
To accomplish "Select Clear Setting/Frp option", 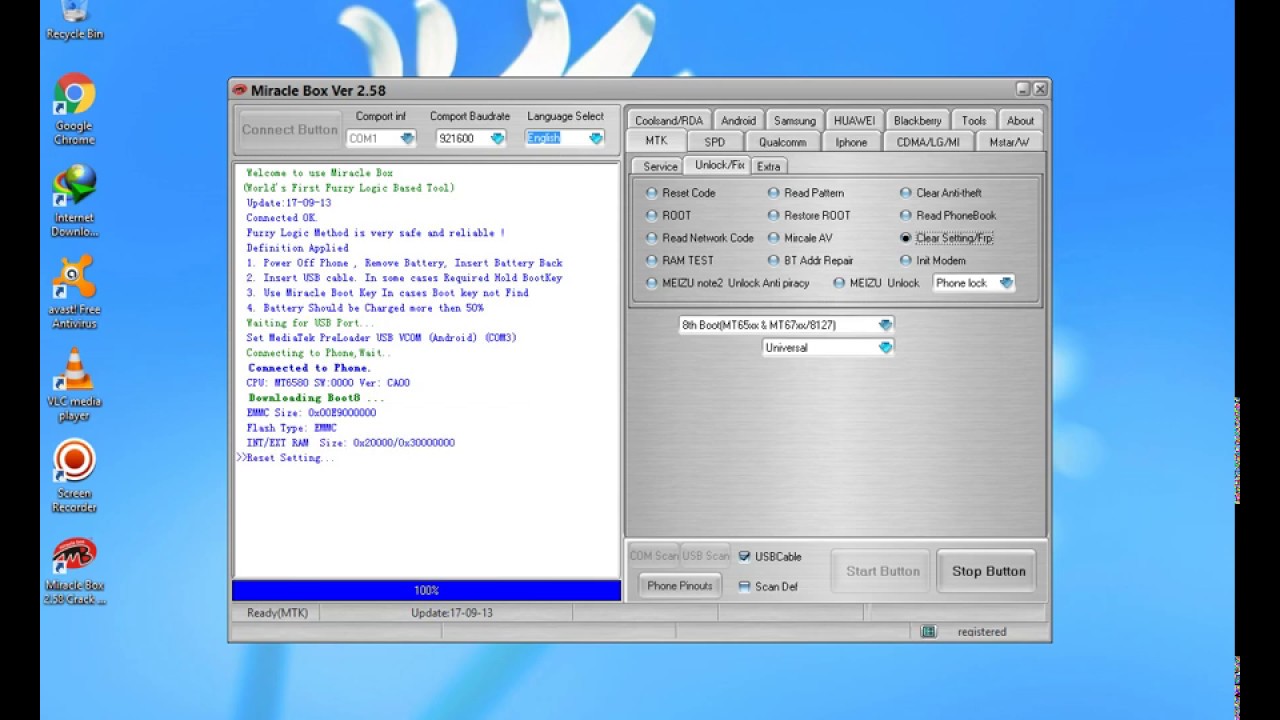I will 947,238.
